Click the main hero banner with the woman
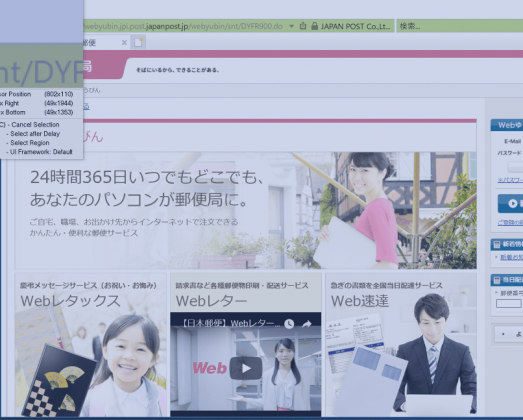 tap(246, 211)
